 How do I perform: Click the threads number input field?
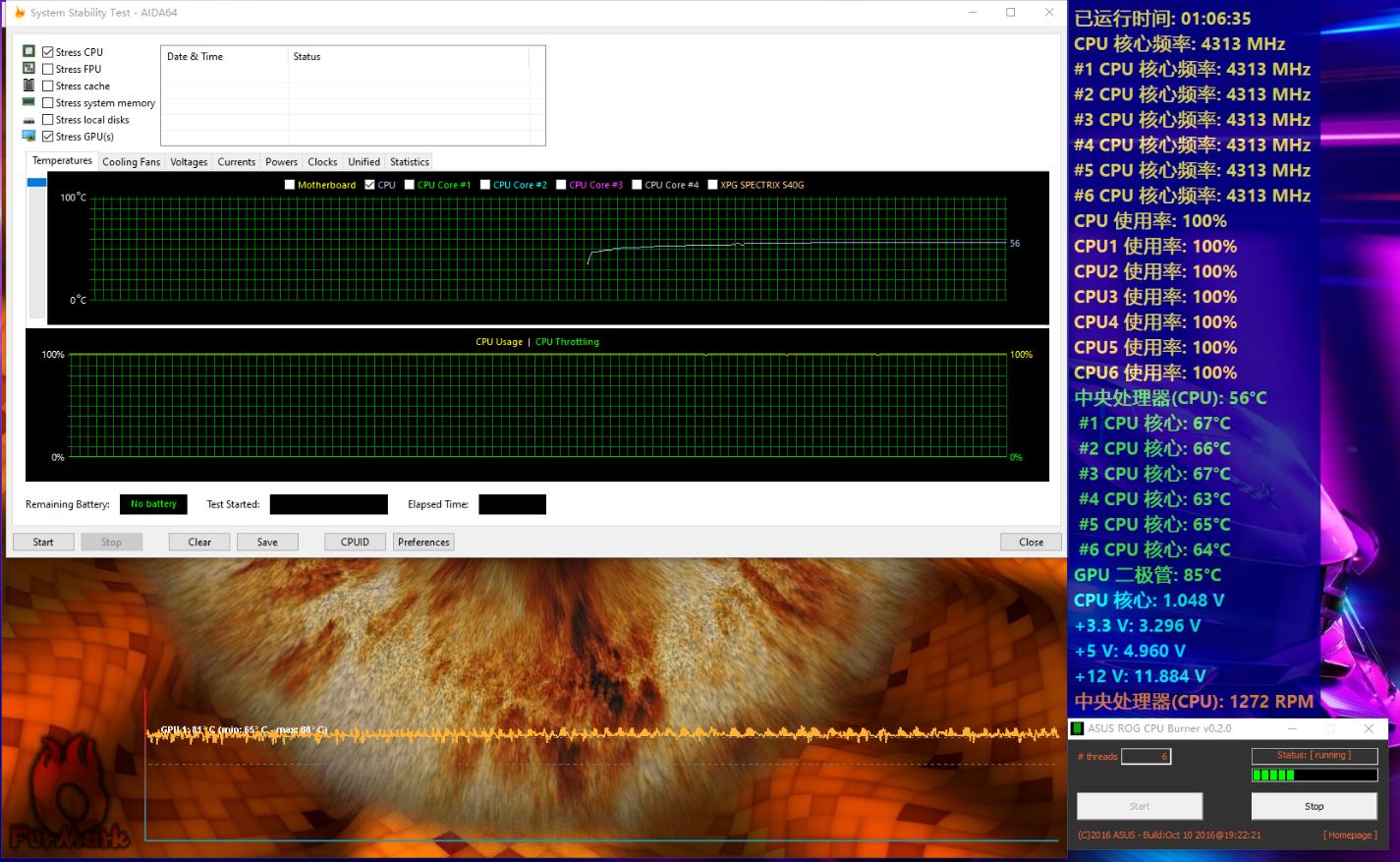click(1146, 757)
